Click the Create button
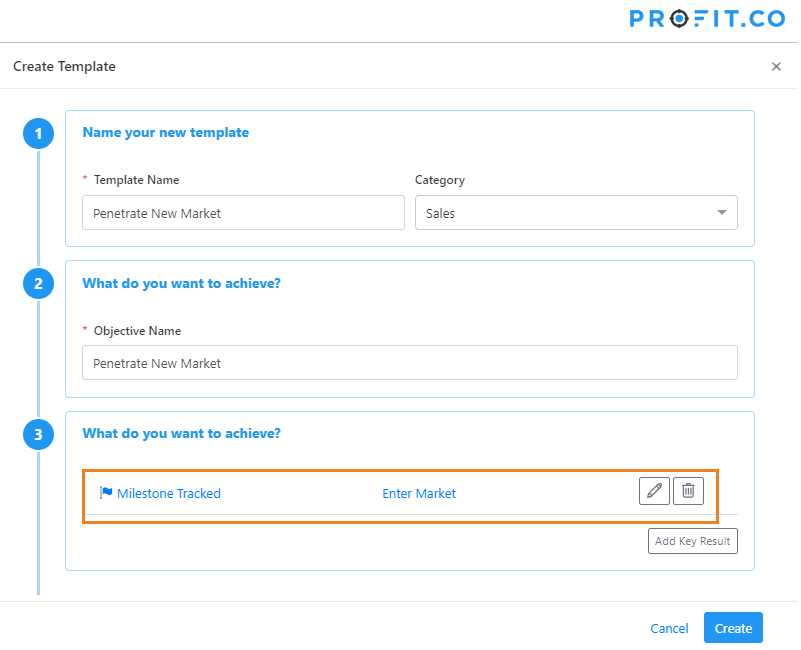This screenshot has width=801, height=650. (733, 628)
